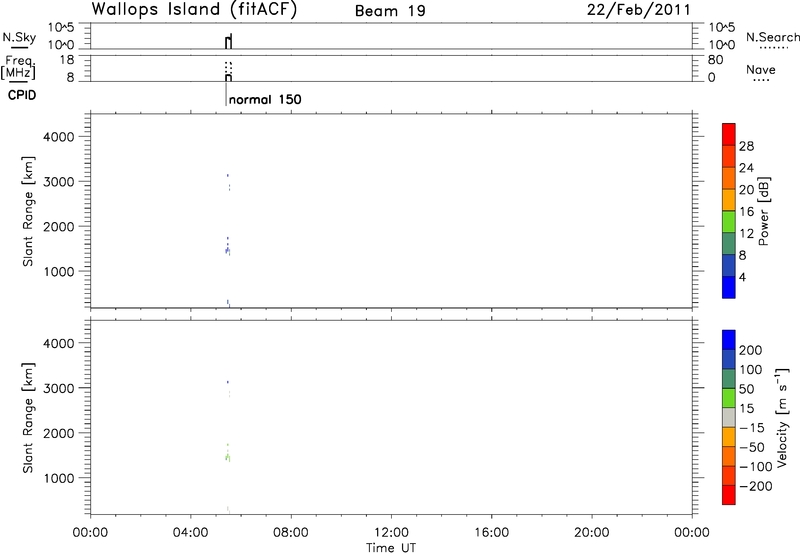Viewport: 800px width, 554px height.
Task: Click green velocity echo cluster near 1500 km
Action: pyautogui.click(x=228, y=458)
